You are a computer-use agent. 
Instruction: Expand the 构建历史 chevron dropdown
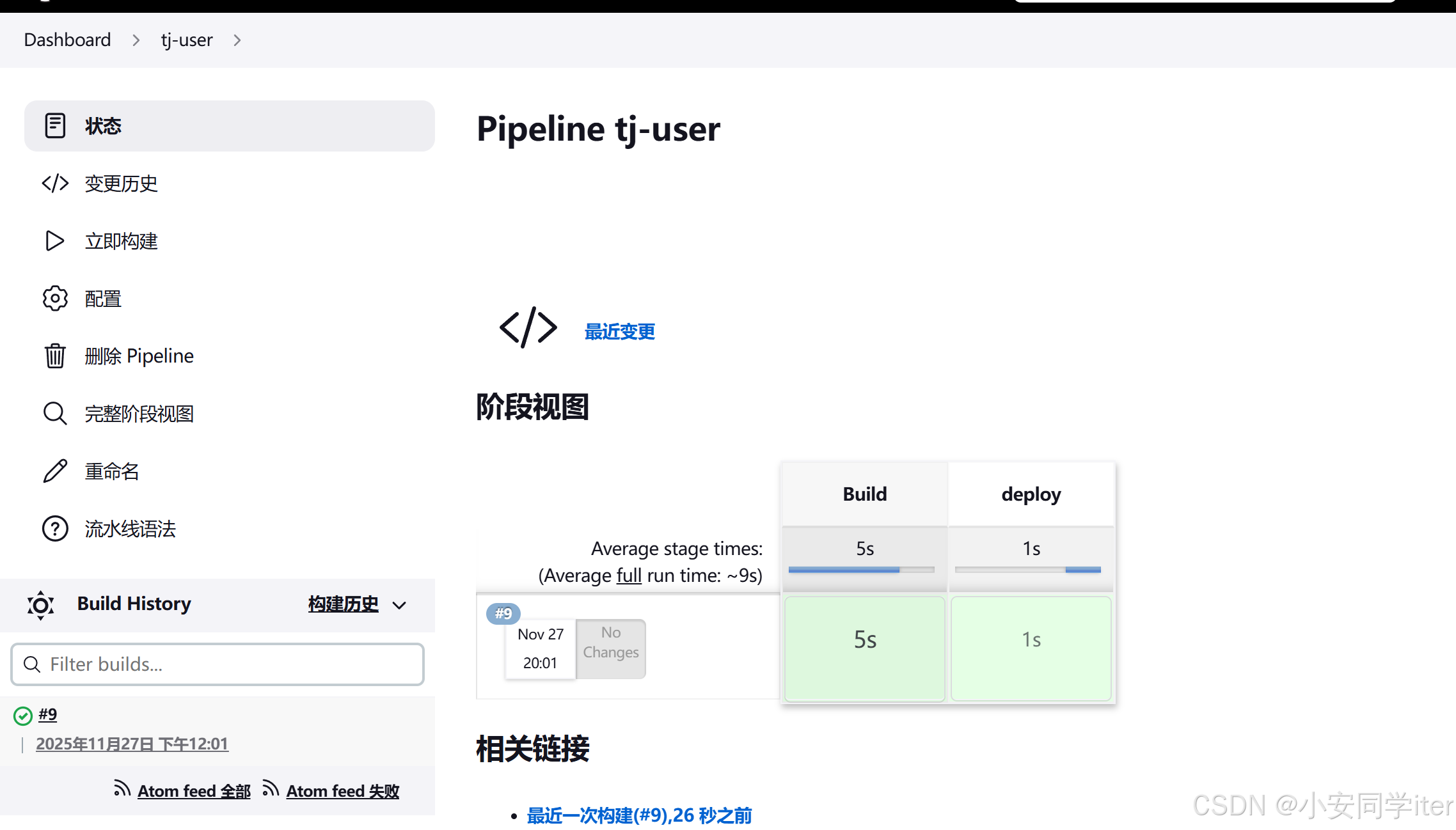coord(399,605)
